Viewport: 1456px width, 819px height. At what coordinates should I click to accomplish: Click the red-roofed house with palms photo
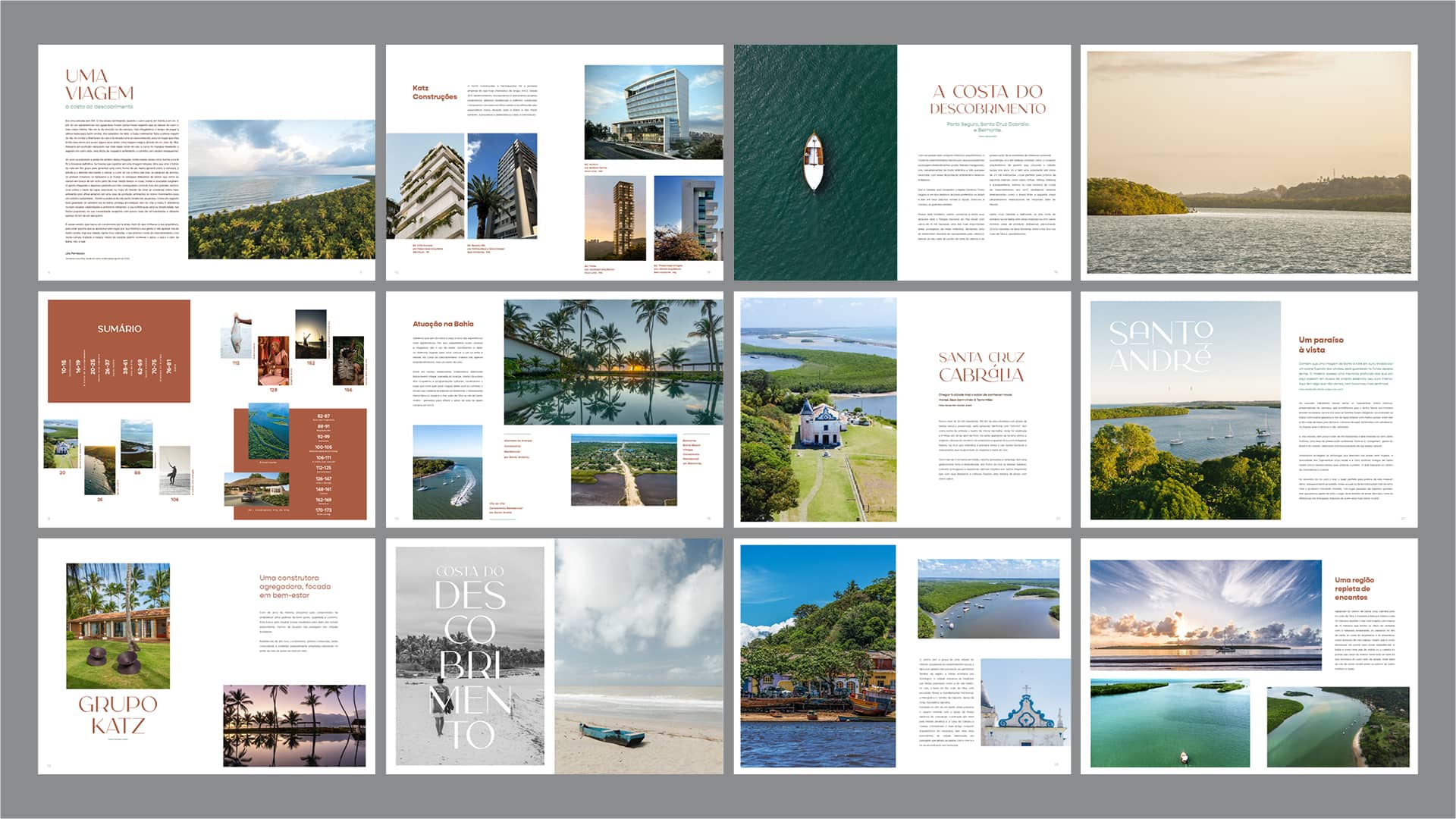[x=118, y=626]
